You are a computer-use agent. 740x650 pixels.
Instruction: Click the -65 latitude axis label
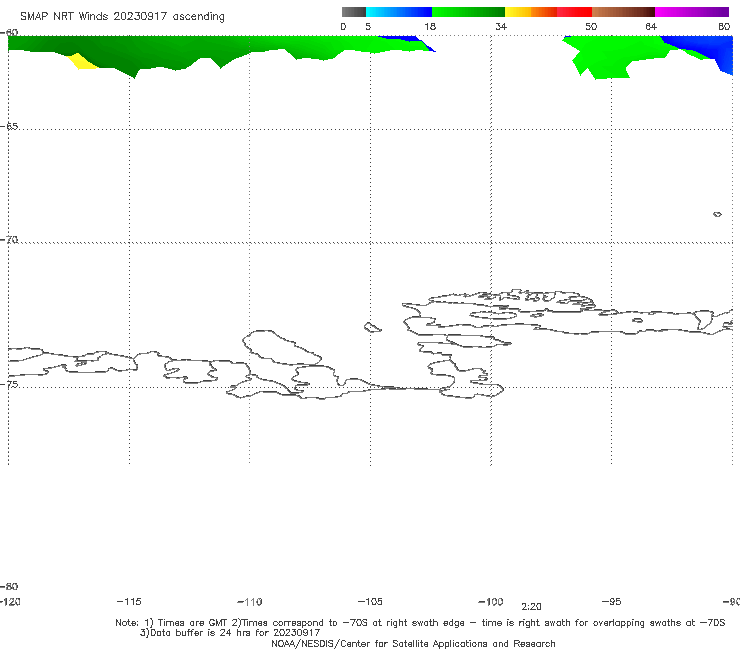pos(9,127)
